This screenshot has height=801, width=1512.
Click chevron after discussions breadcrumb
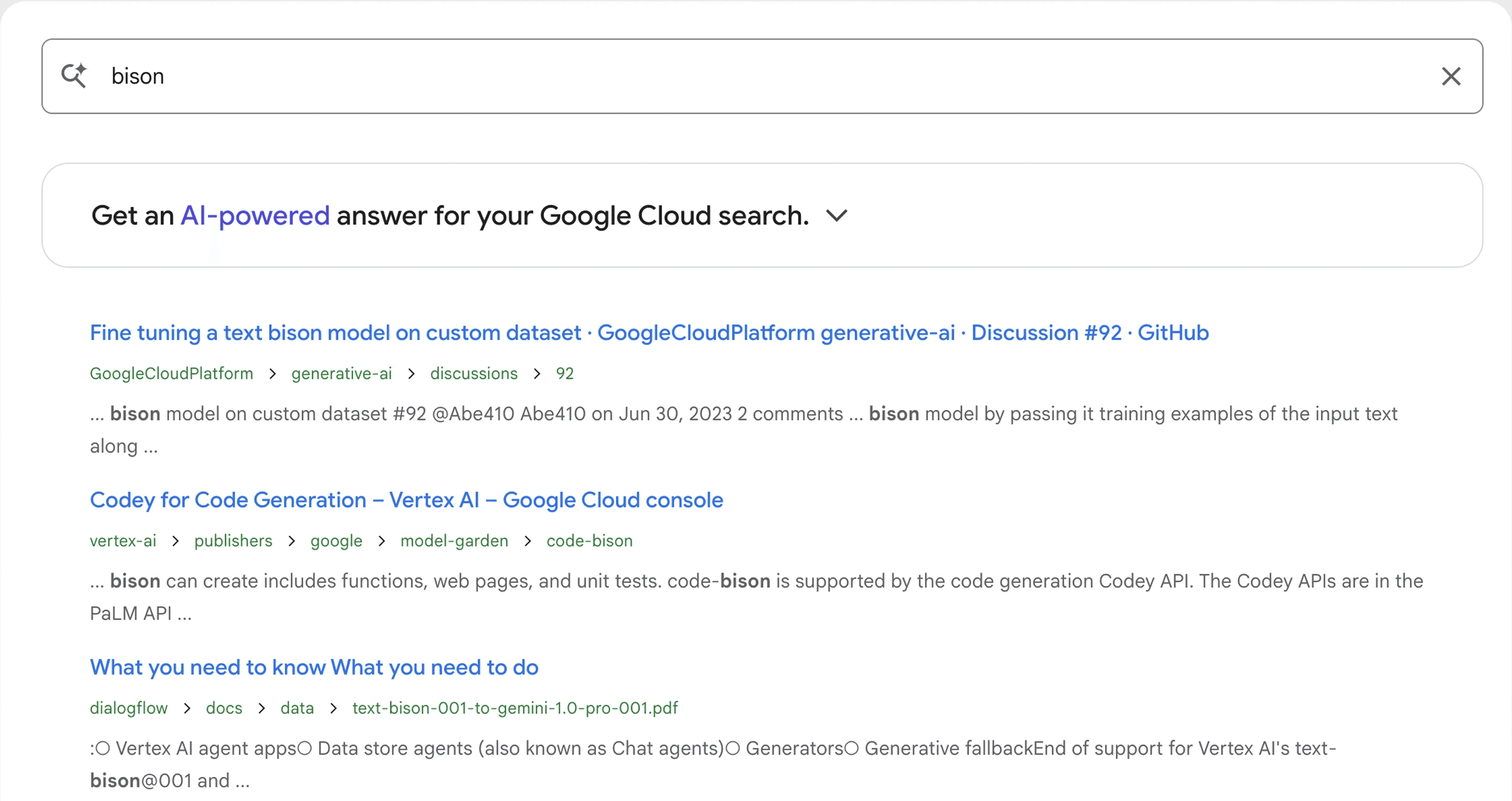pos(537,374)
